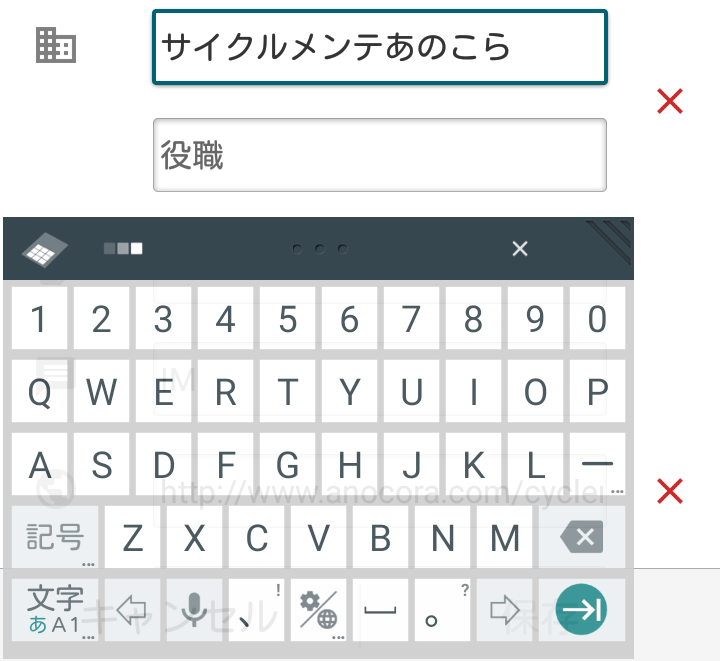The width and height of the screenshot is (720, 661).
Task: Remove company entry with red X
Action: click(670, 101)
